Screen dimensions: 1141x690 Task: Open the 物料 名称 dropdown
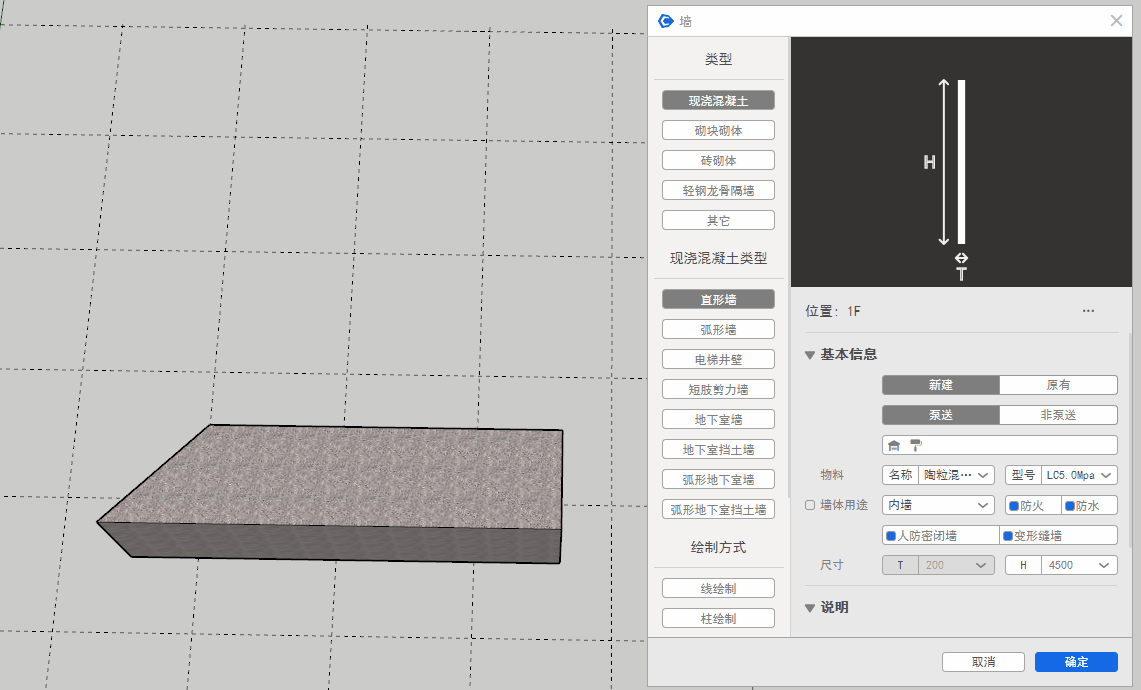point(955,475)
